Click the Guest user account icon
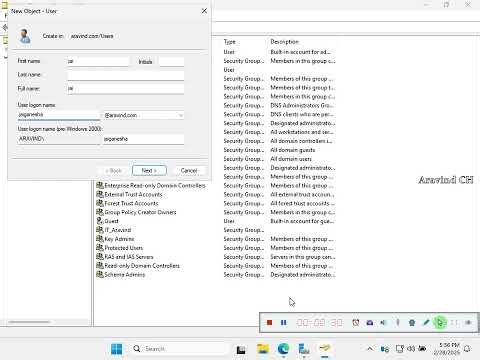Viewport: 480px width, 360px height. [x=100, y=221]
